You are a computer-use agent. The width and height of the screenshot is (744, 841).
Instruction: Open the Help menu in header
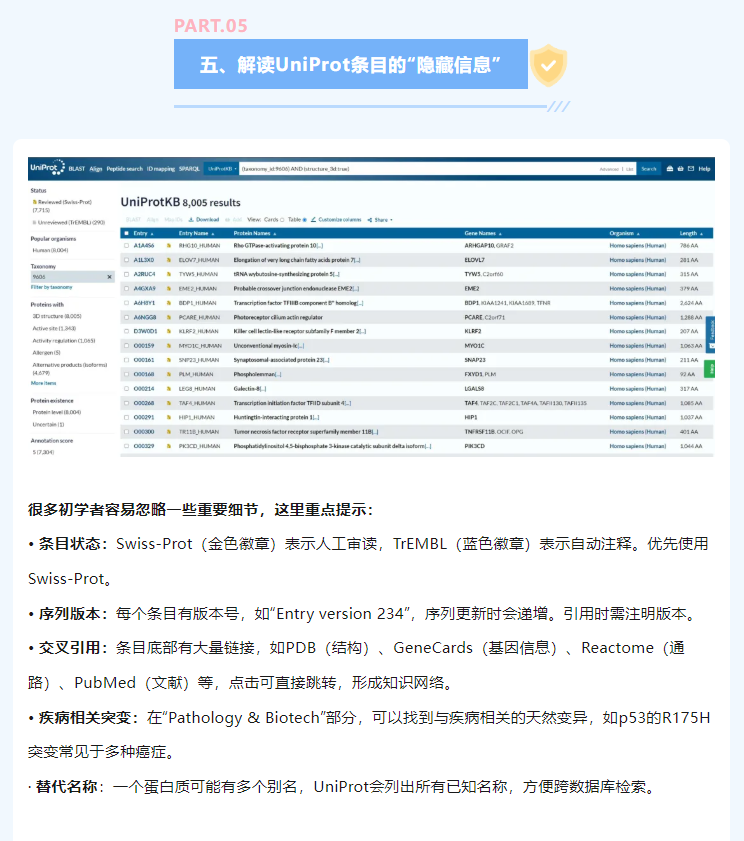[704, 168]
